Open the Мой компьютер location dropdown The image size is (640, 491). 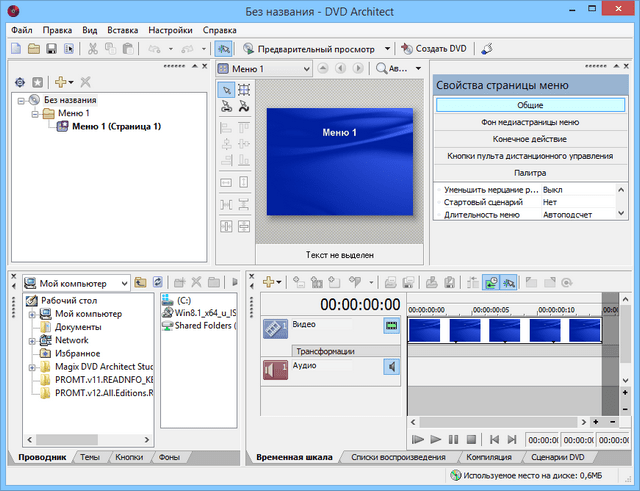click(123, 283)
